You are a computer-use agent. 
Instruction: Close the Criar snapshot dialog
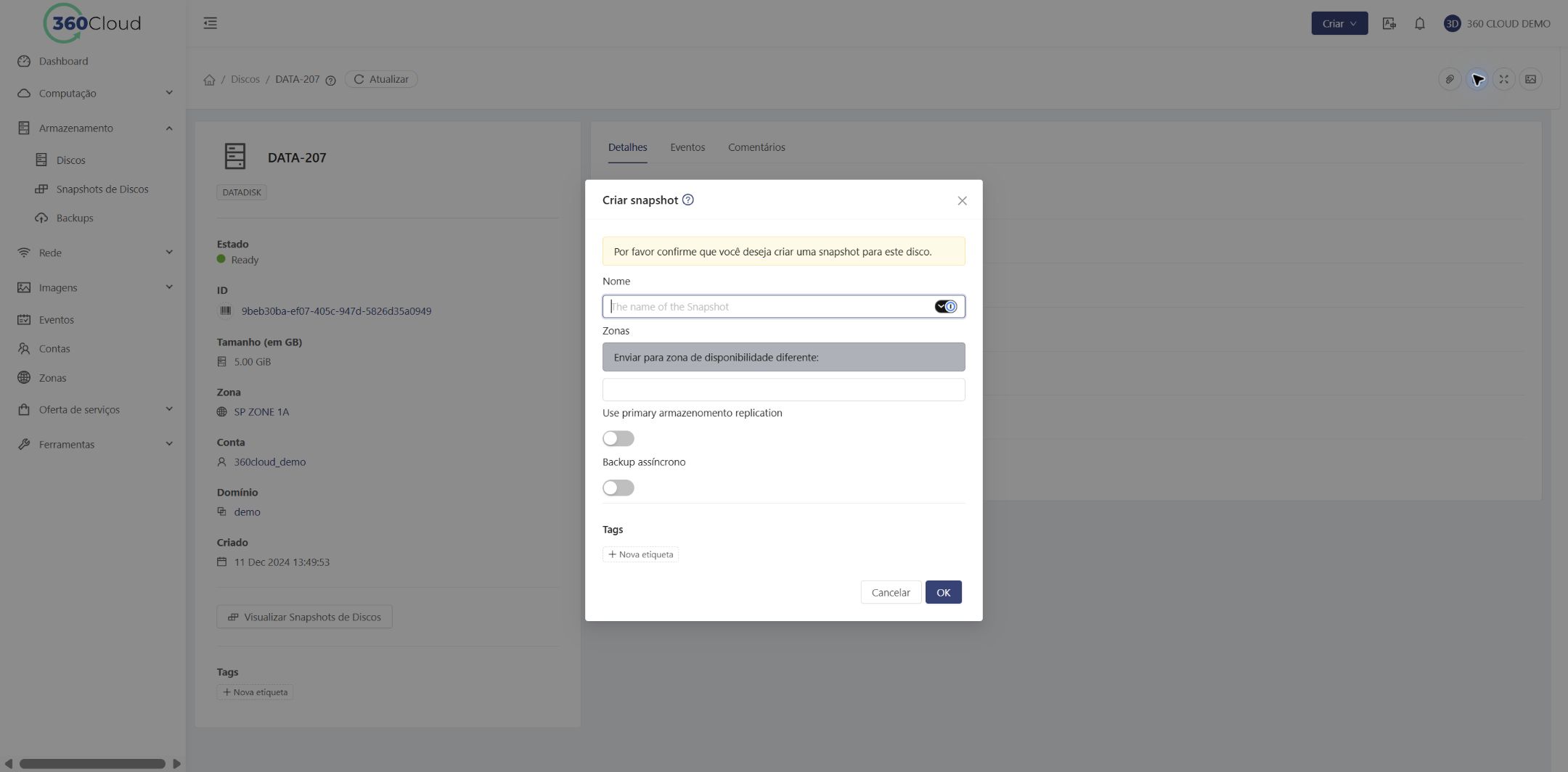962,200
